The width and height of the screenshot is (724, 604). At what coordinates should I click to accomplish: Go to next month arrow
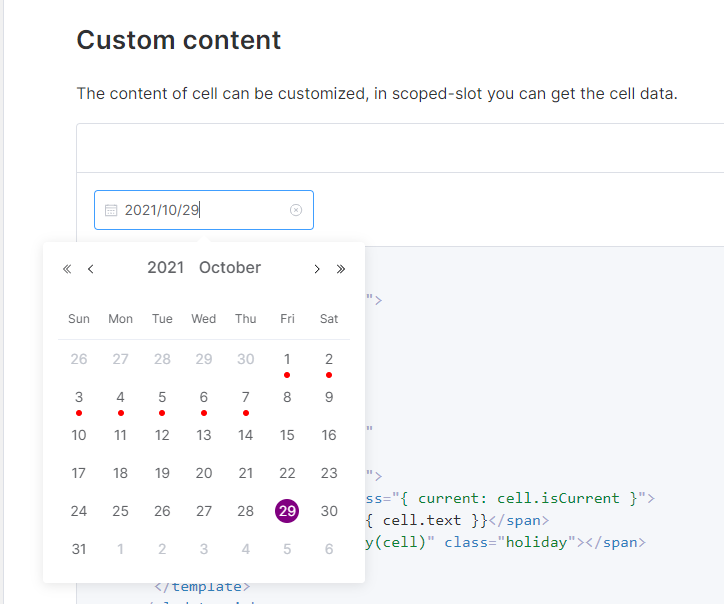coord(317,268)
